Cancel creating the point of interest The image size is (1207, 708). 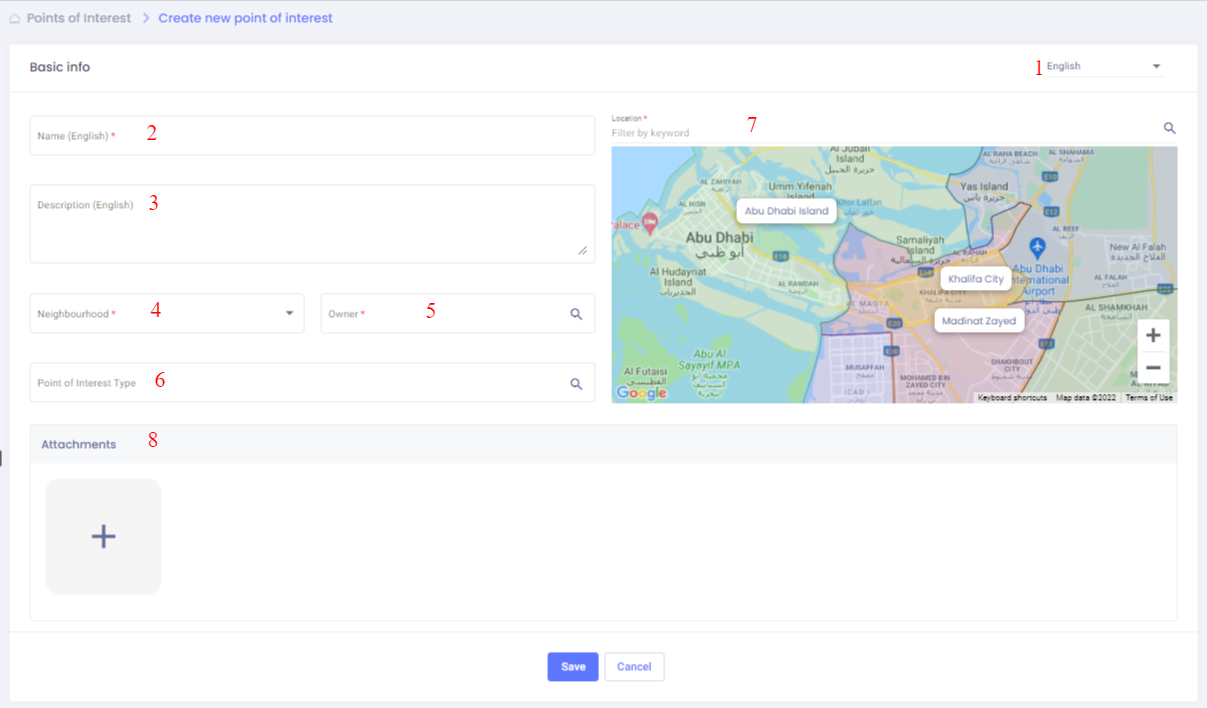pyautogui.click(x=634, y=667)
